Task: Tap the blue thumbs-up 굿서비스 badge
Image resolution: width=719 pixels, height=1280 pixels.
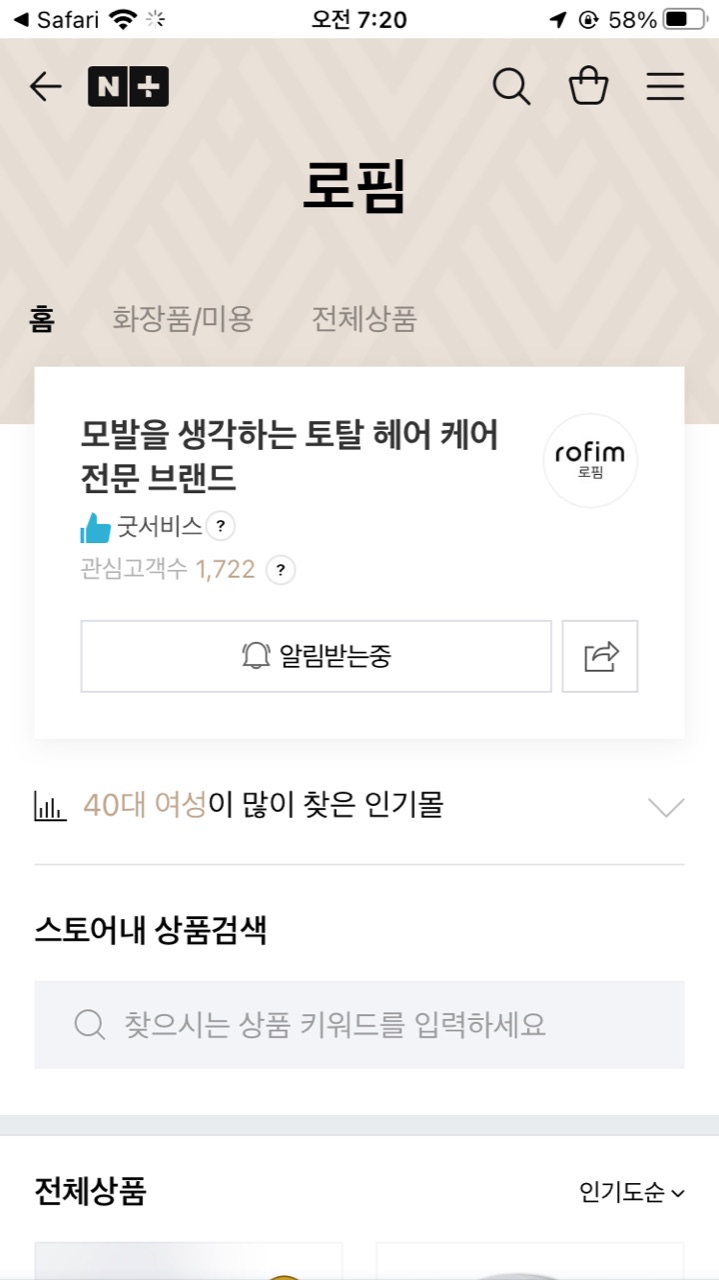Action: click(x=96, y=526)
